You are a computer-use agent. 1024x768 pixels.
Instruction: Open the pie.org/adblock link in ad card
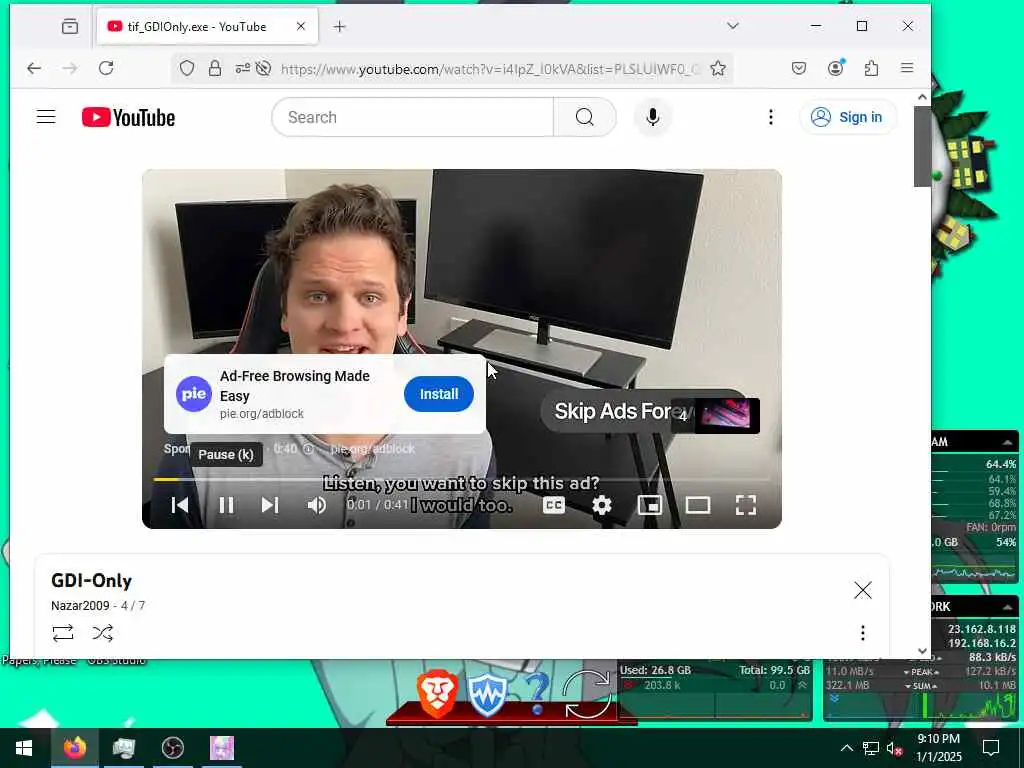pyautogui.click(x=262, y=413)
